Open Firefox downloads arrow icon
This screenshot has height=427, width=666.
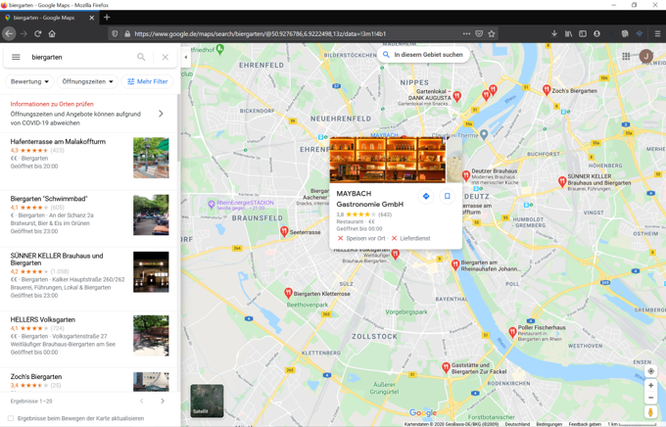pyautogui.click(x=554, y=34)
